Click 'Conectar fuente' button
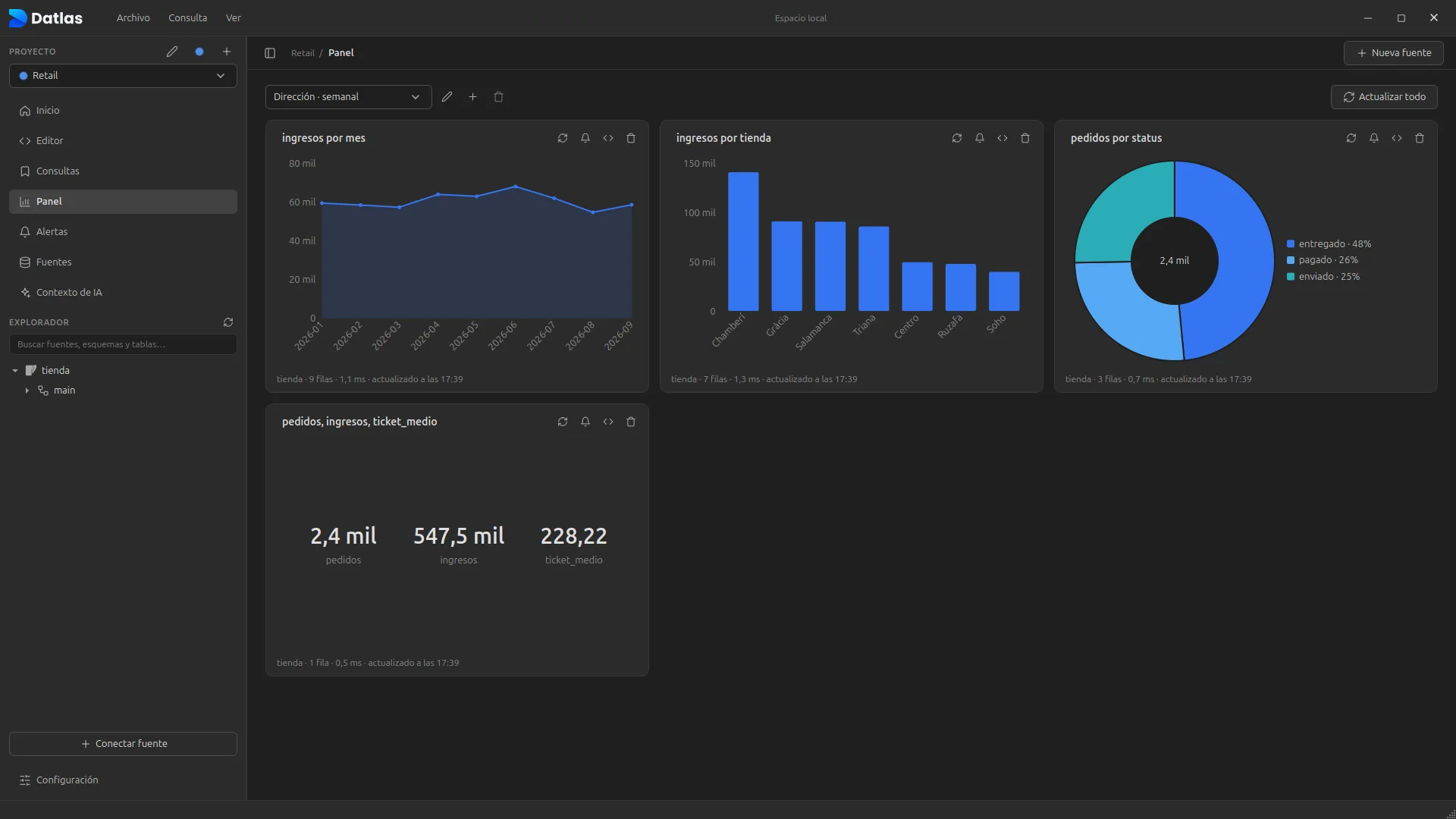1456x819 pixels. 123,744
